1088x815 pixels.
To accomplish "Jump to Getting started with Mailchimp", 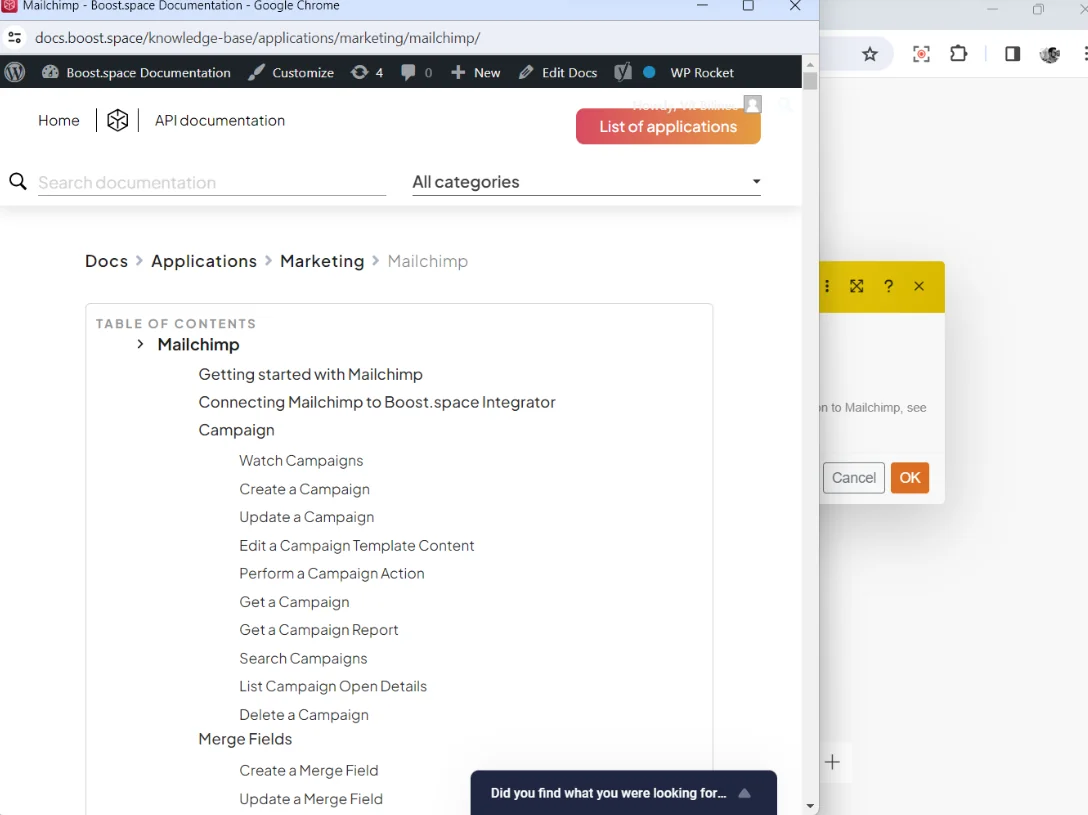I will (310, 375).
